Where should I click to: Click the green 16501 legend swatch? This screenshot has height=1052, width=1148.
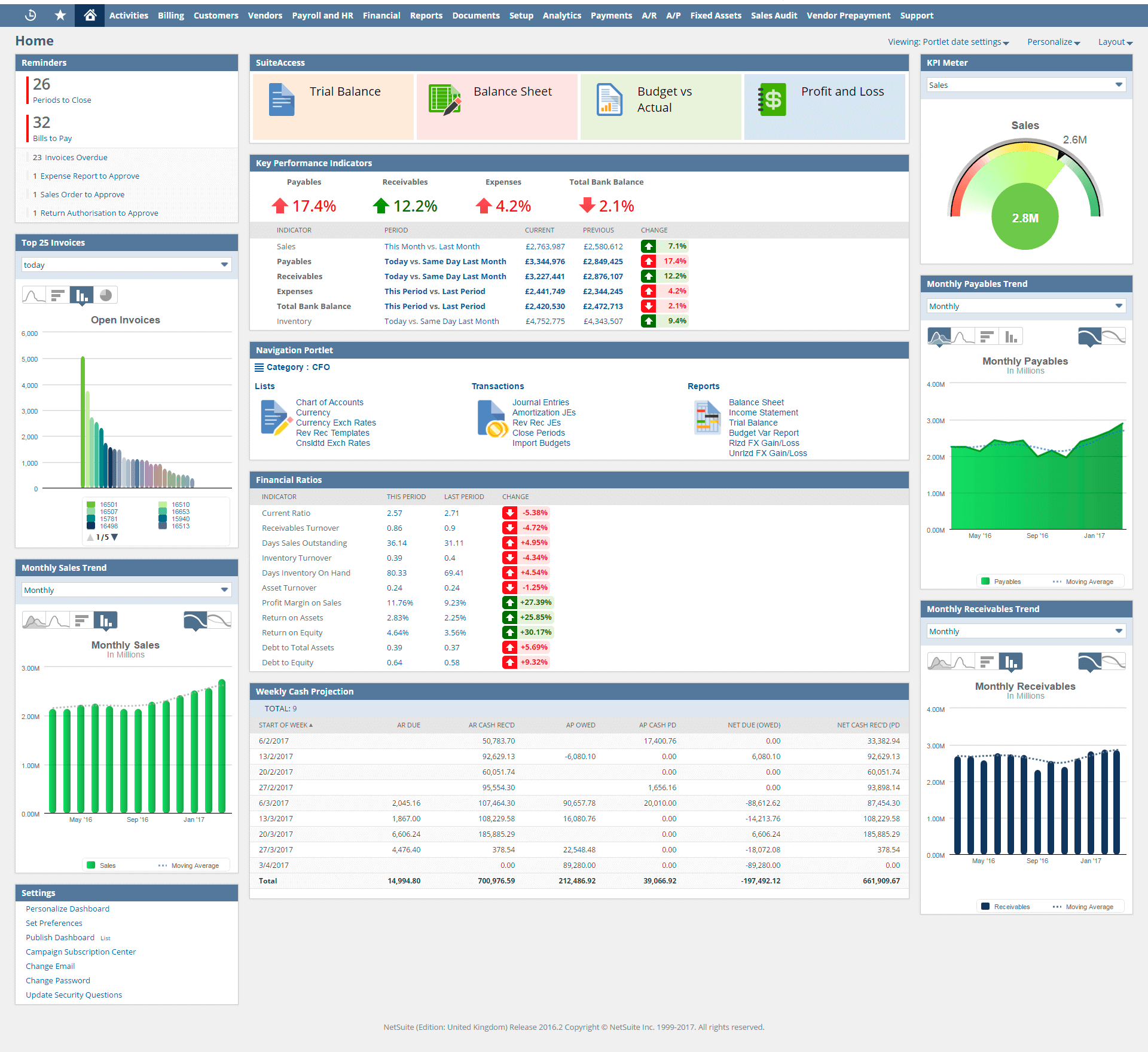91,504
